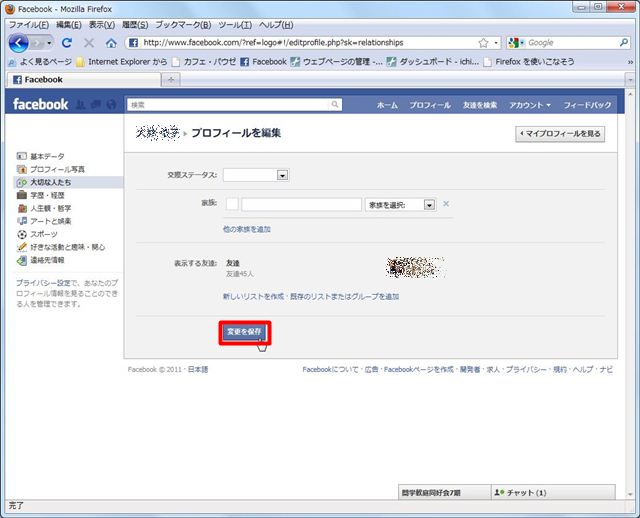Open the URL bar history dropdown arrow
This screenshot has height=518, width=640.
pos(496,43)
